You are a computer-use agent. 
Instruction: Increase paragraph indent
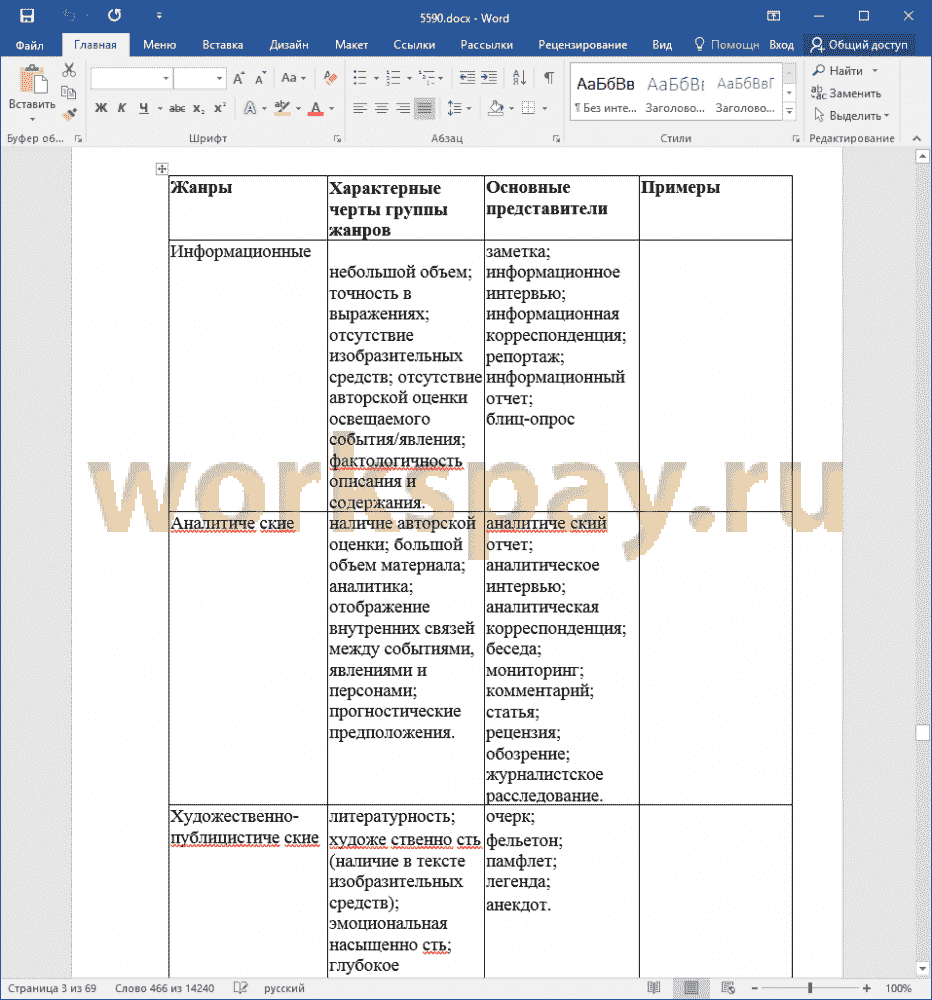(489, 78)
